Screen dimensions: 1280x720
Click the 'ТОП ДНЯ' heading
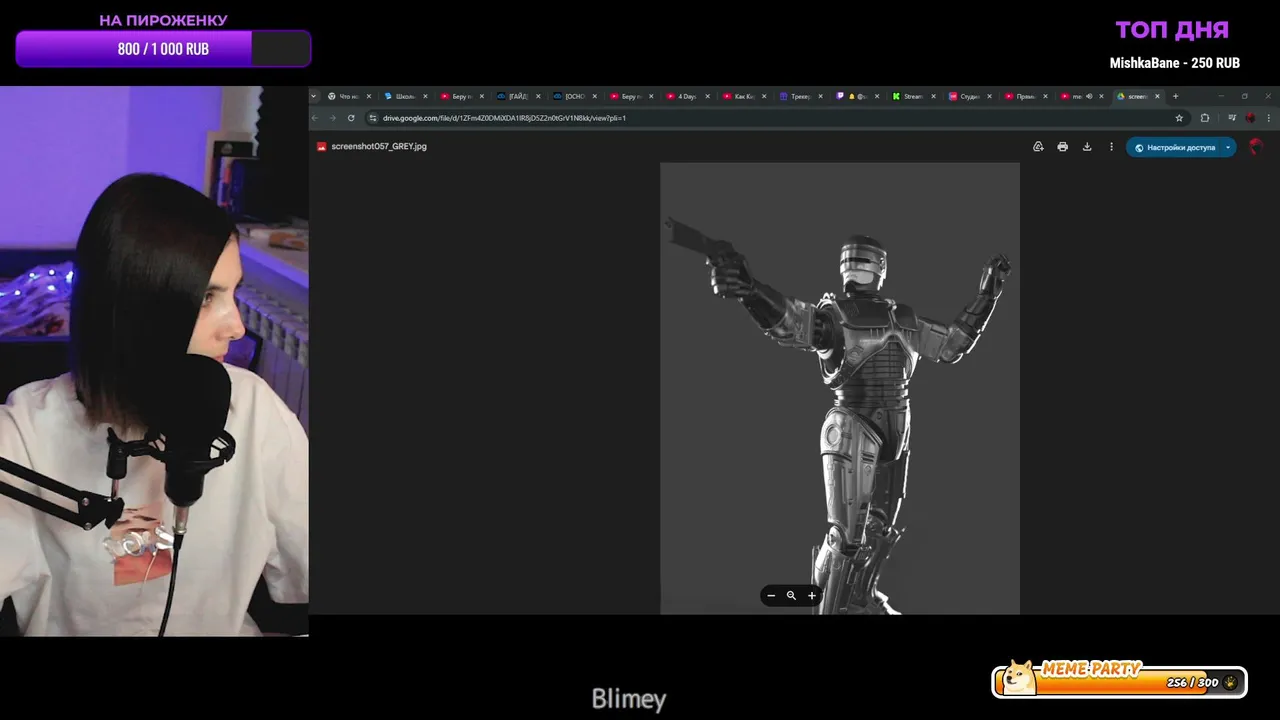point(1172,30)
